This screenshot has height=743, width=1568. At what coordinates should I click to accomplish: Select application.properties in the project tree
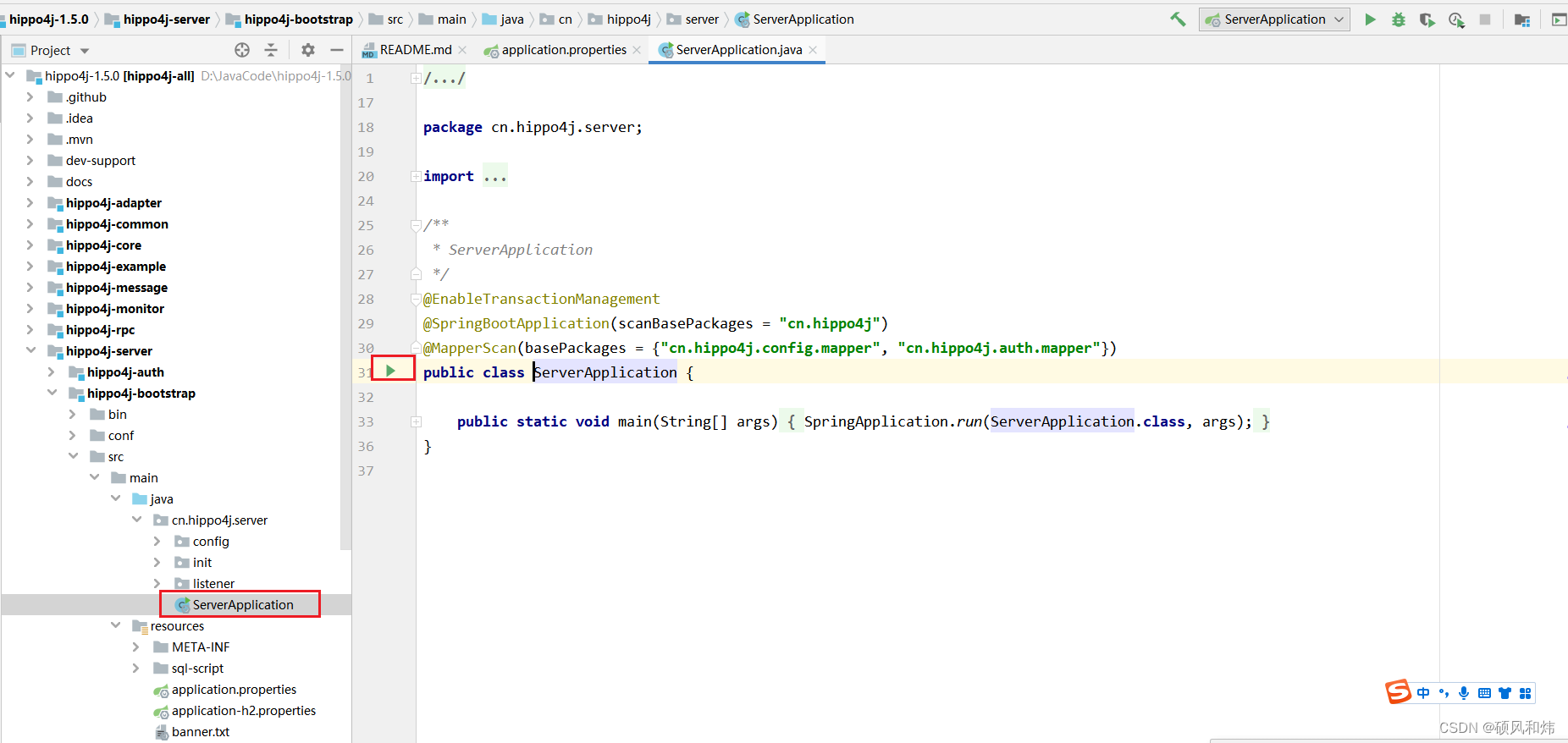tap(234, 690)
